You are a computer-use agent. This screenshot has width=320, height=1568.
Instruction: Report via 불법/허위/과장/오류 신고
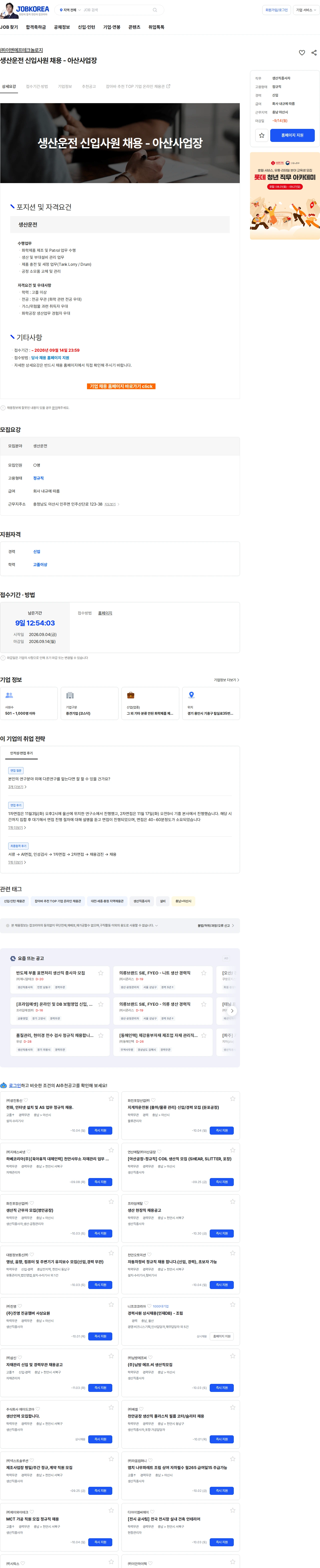tap(215, 925)
